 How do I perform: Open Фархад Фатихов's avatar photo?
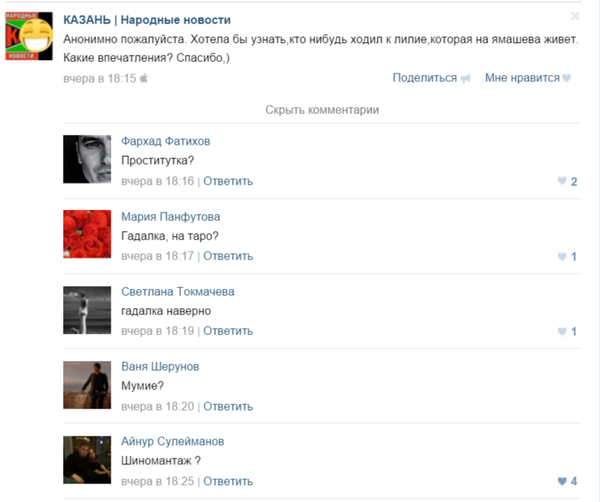[x=87, y=159]
